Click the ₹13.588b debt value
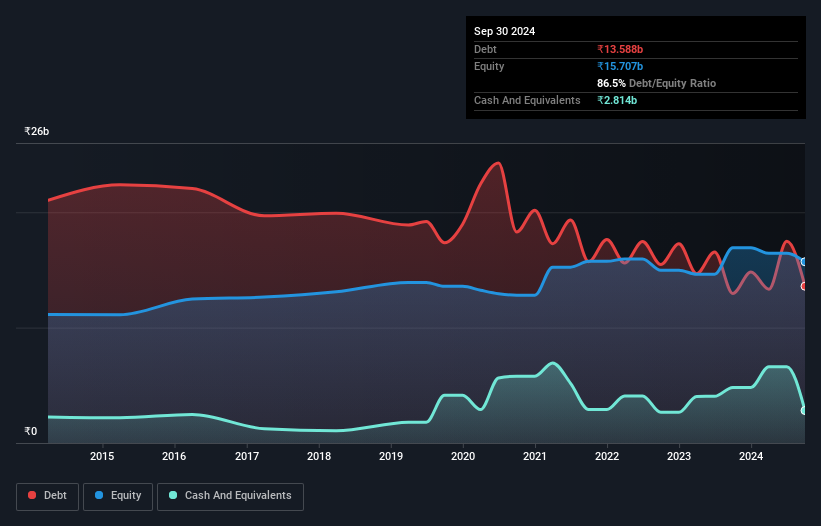 620,49
